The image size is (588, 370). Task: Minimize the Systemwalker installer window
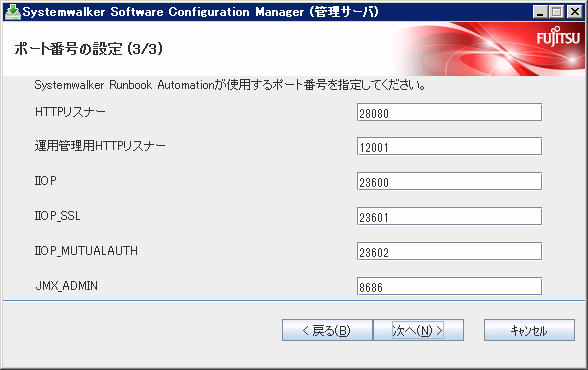click(x=540, y=12)
